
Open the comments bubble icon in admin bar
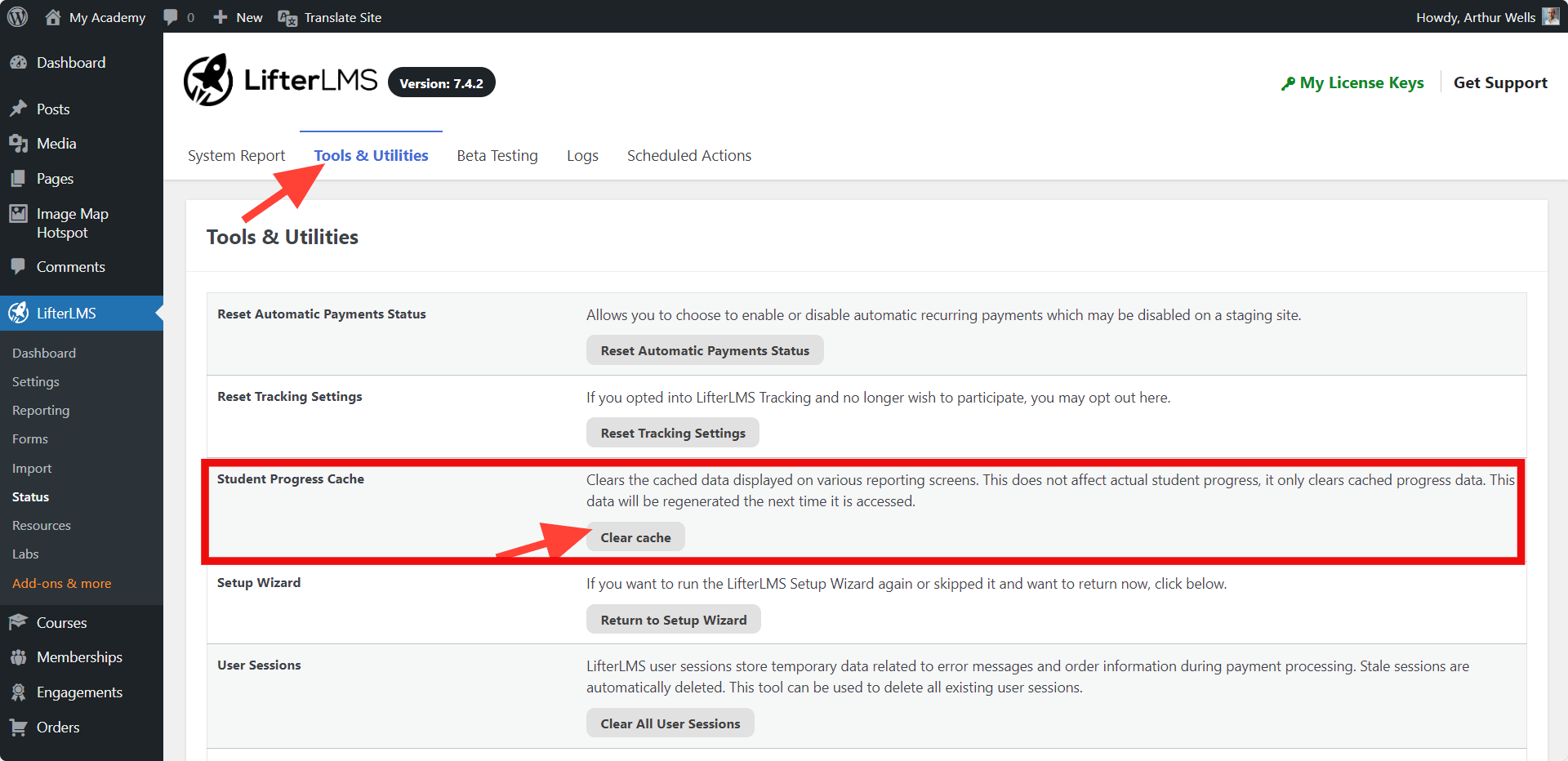[171, 17]
